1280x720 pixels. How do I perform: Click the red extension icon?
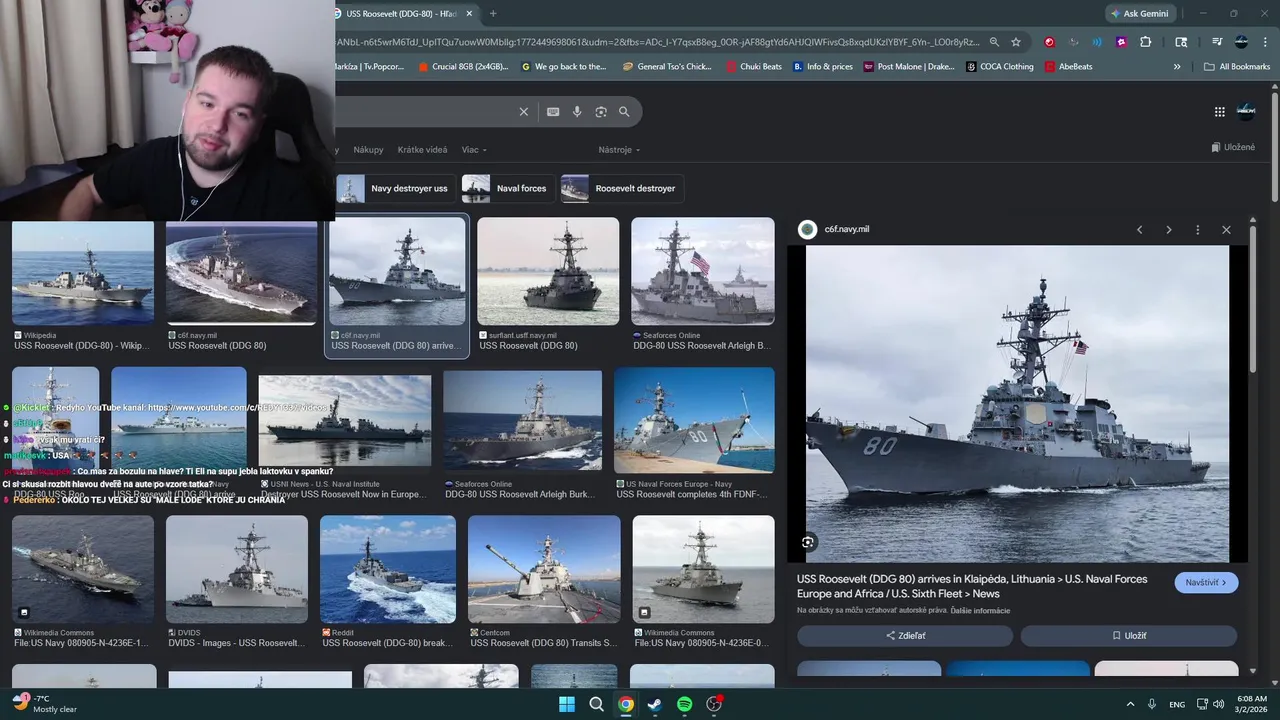tap(1049, 42)
